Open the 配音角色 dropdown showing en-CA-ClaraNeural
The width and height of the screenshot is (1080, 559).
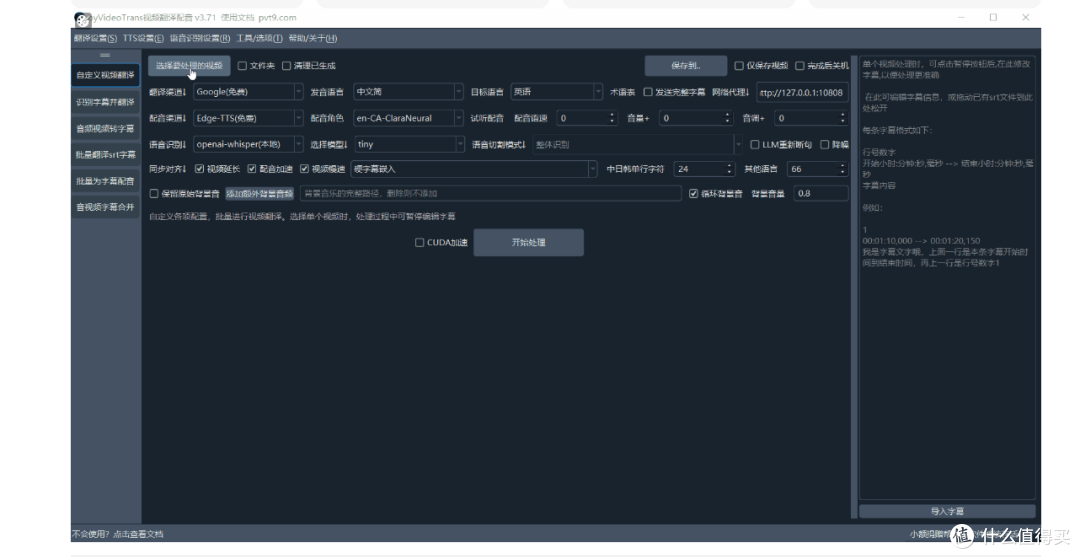click(408, 118)
